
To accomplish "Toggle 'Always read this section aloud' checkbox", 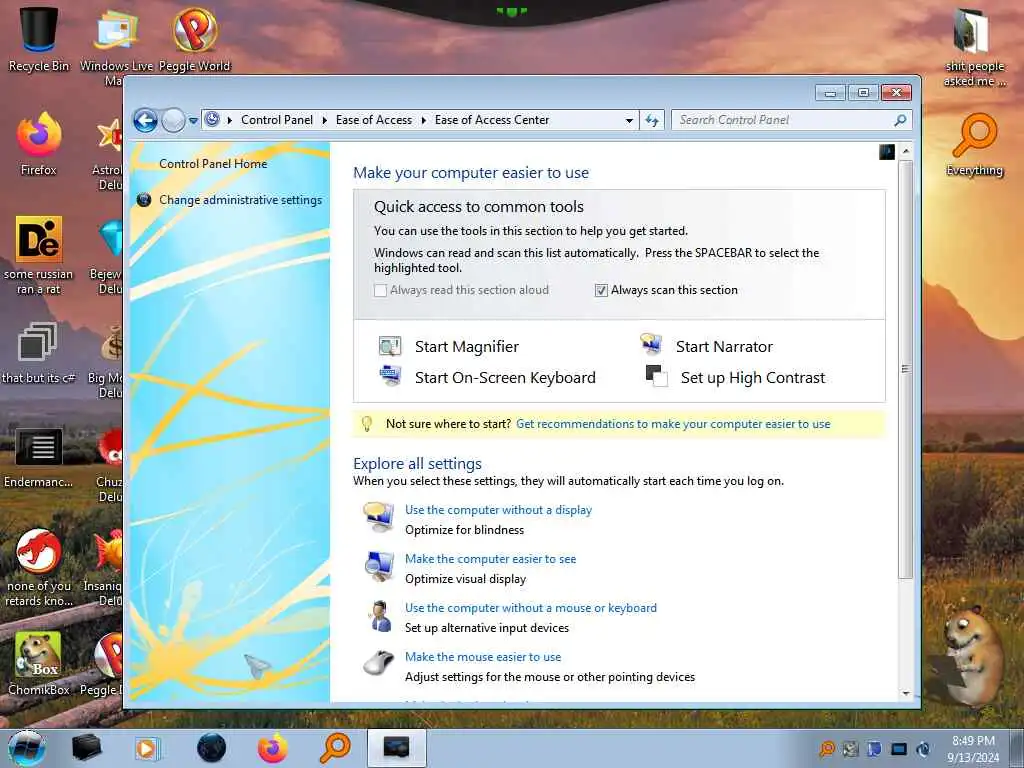I will 380,291.
